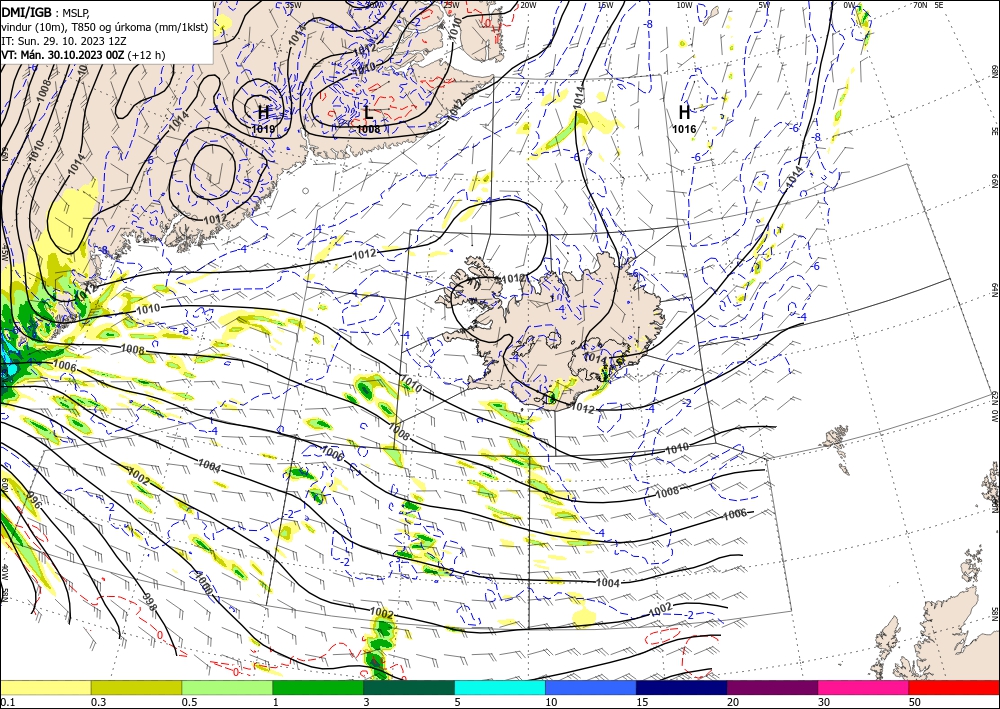Click the 996 isobar label
1000x709 pixels.
pos(34,499)
